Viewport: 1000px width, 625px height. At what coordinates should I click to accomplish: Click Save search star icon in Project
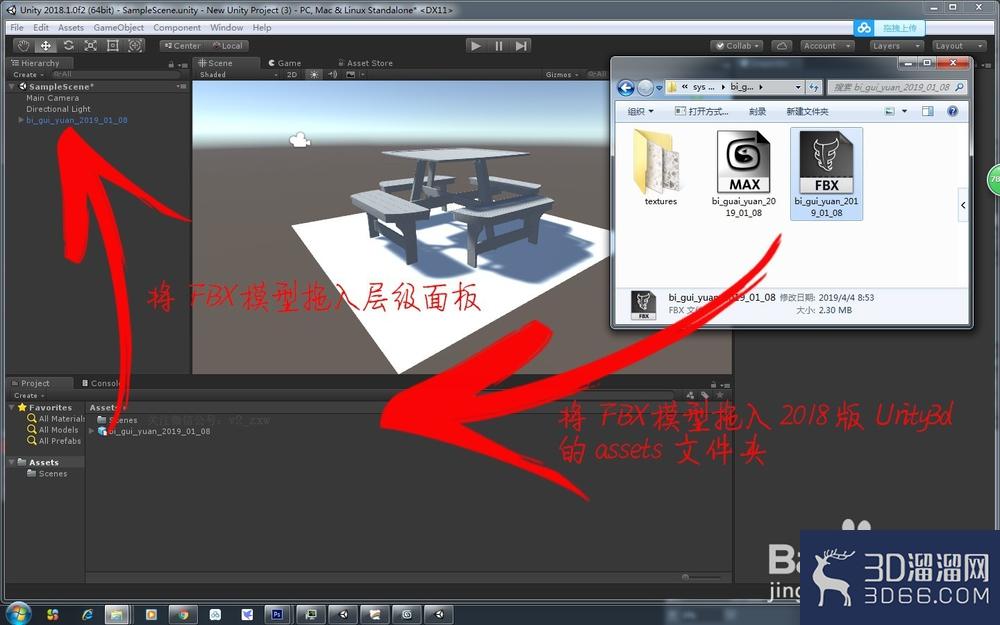click(x=720, y=395)
